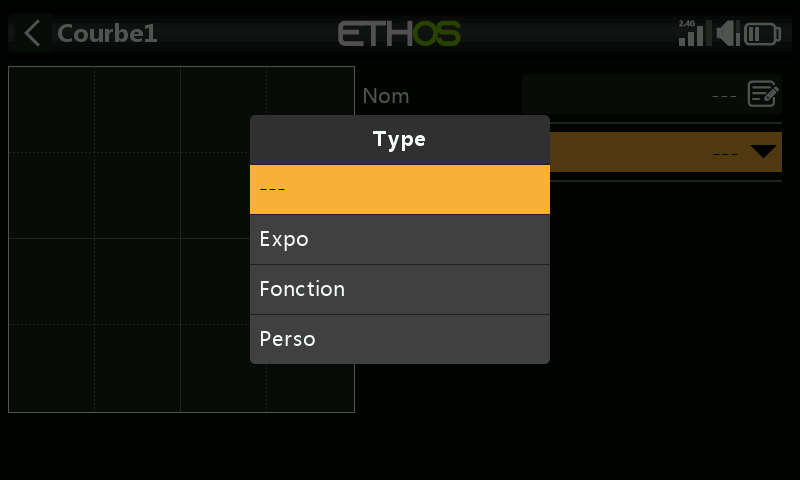Click the Type popup header
800x480 pixels.
(399, 140)
